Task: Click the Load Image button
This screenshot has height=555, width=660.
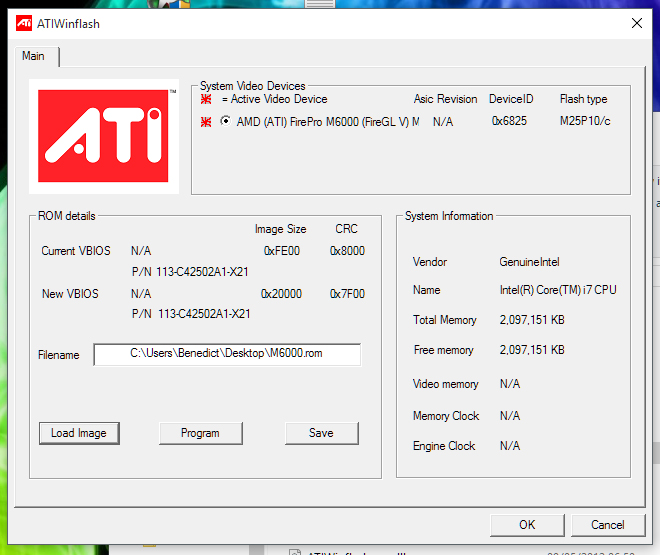Action: pos(79,433)
